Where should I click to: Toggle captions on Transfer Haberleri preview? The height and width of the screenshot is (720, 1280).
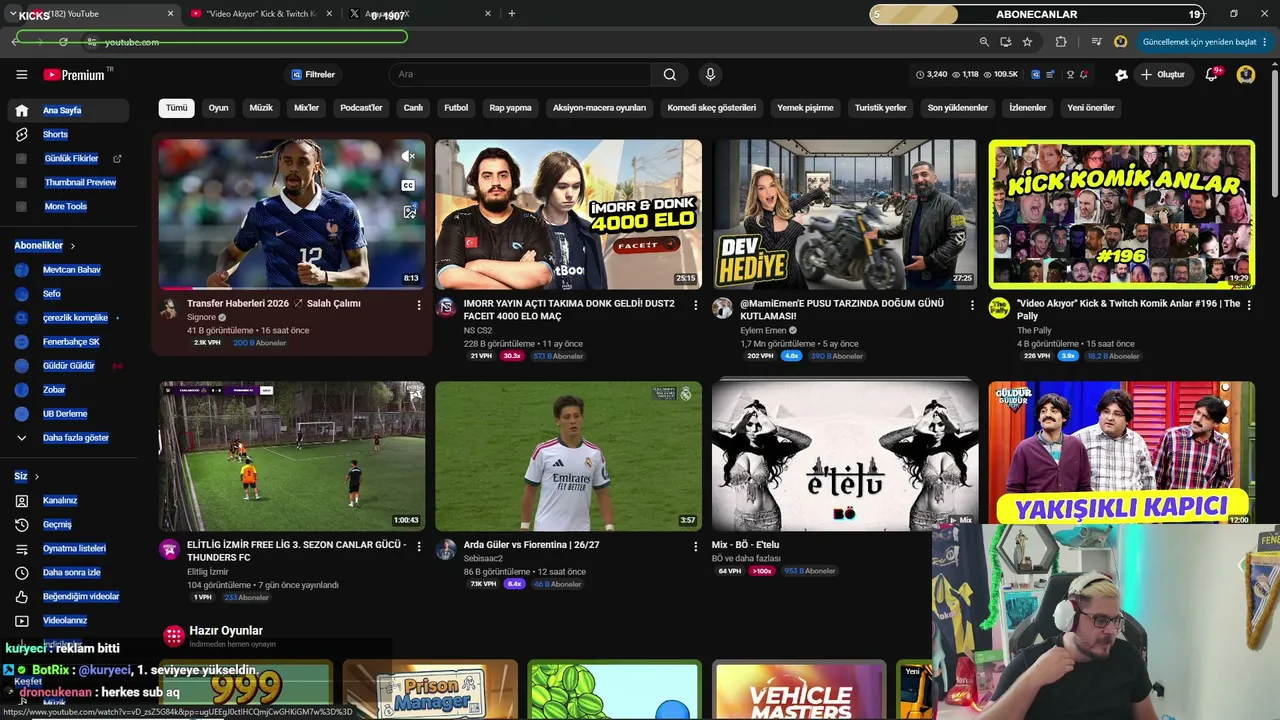[x=408, y=185]
